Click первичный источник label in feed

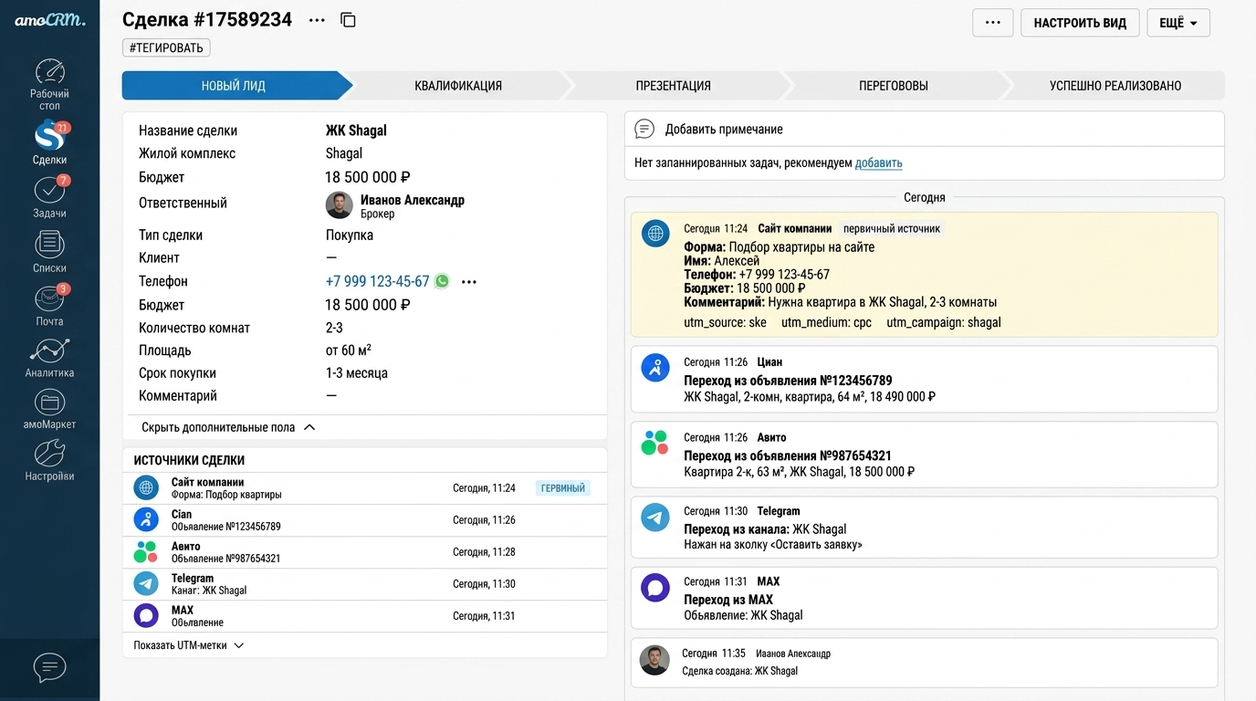(x=892, y=229)
